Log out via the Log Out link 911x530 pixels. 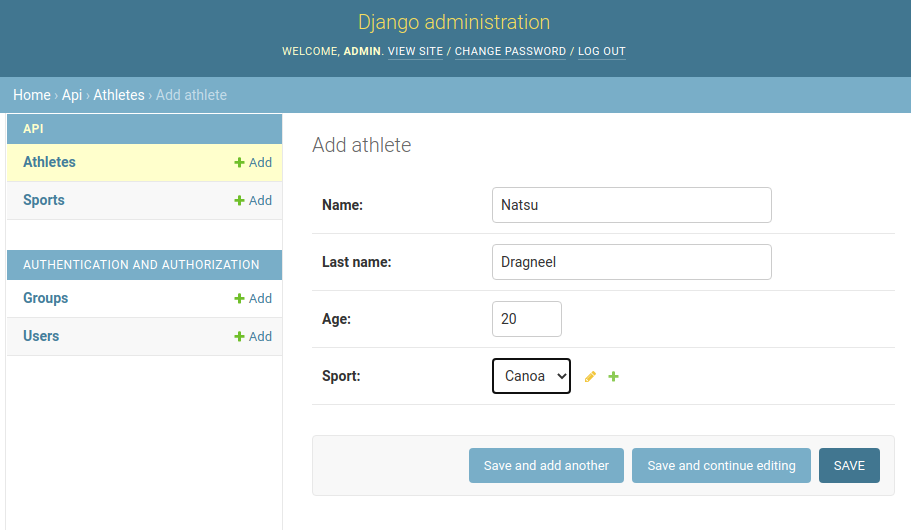coord(601,51)
